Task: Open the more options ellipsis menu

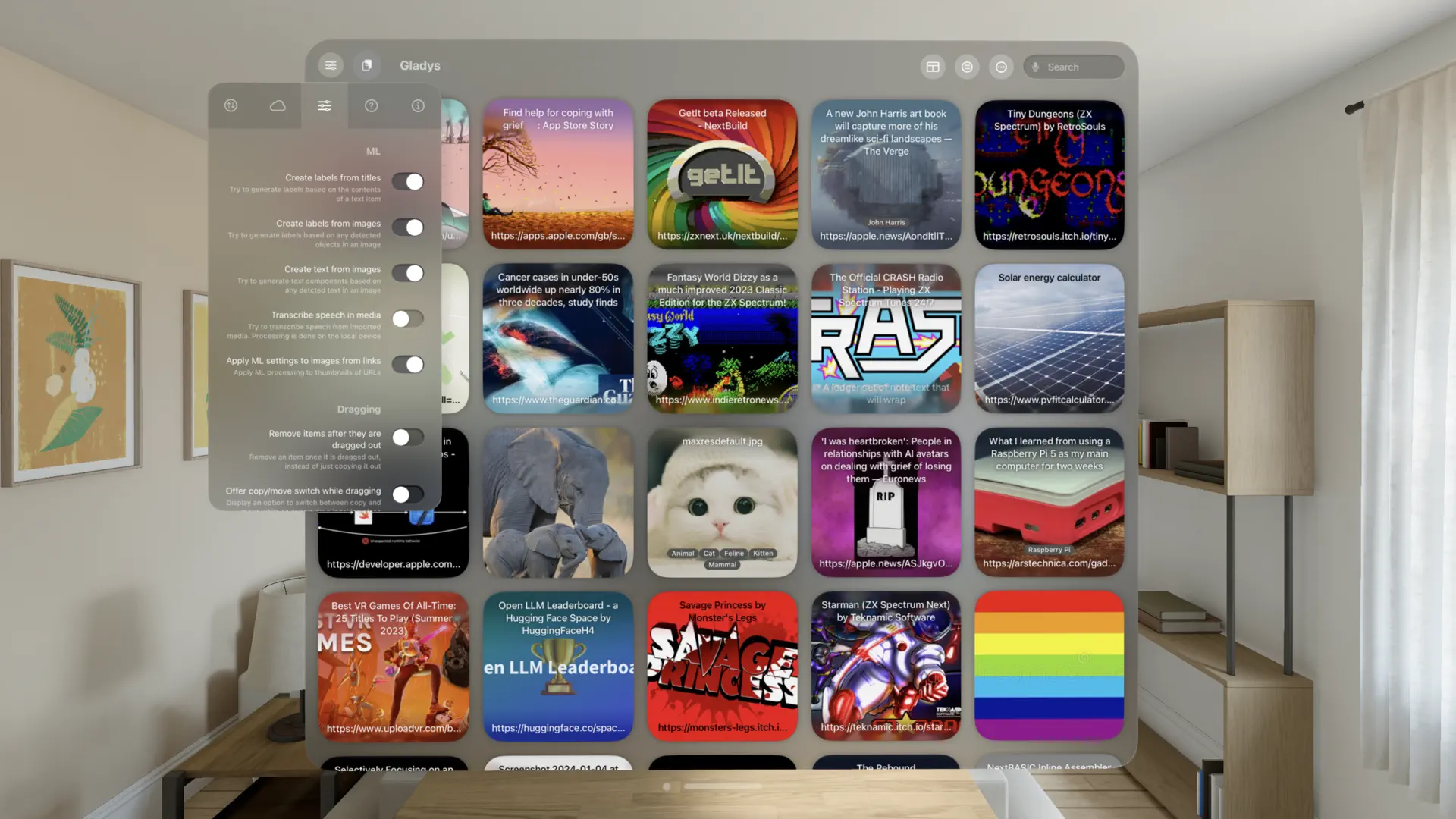Action: [x=1001, y=67]
